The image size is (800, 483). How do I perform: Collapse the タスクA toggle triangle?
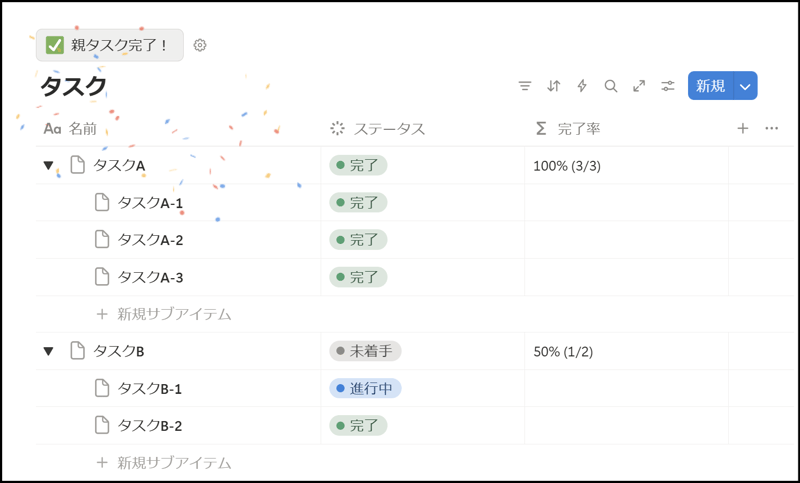[x=48, y=166]
